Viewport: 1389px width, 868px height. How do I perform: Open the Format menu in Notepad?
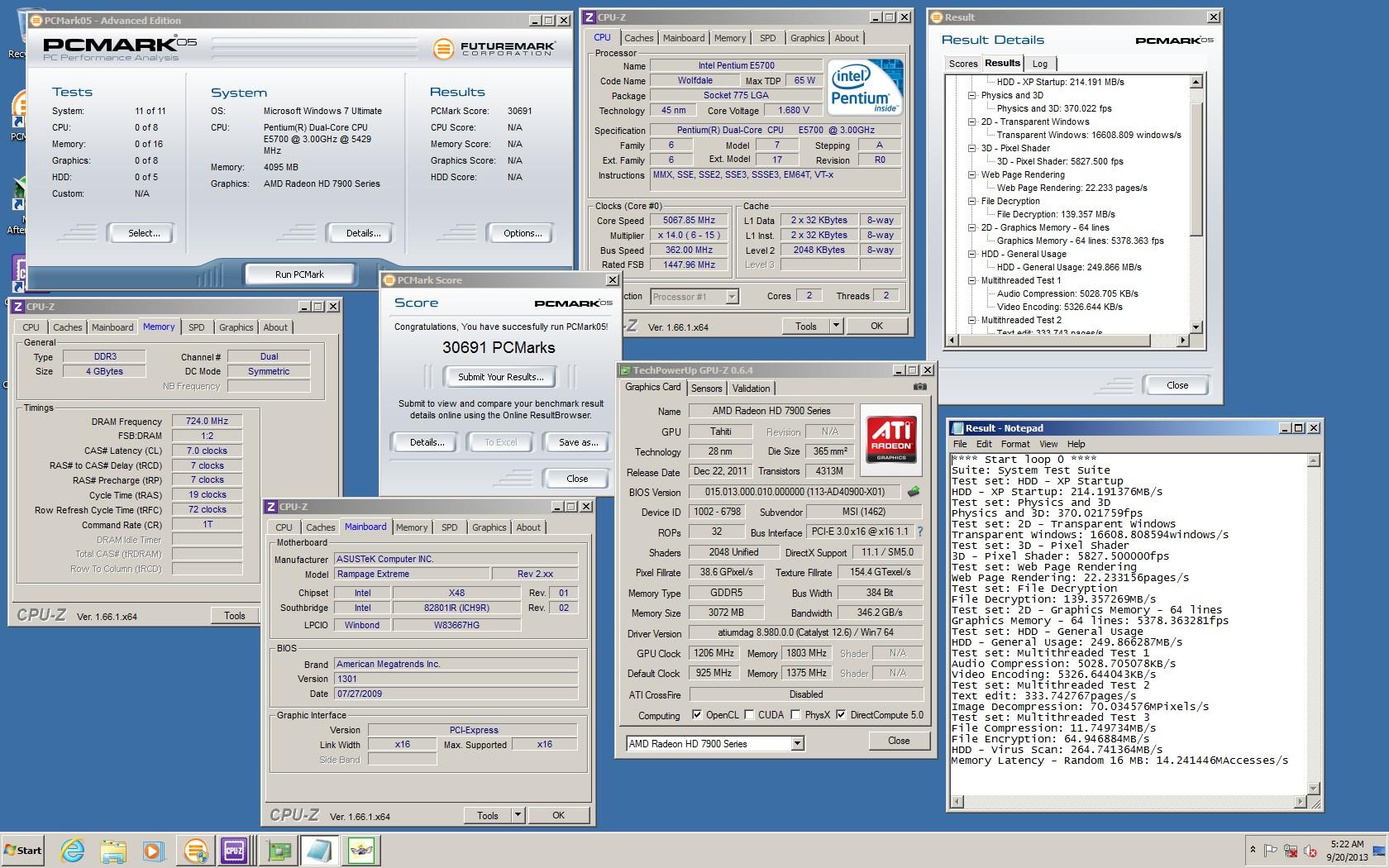(x=1015, y=444)
